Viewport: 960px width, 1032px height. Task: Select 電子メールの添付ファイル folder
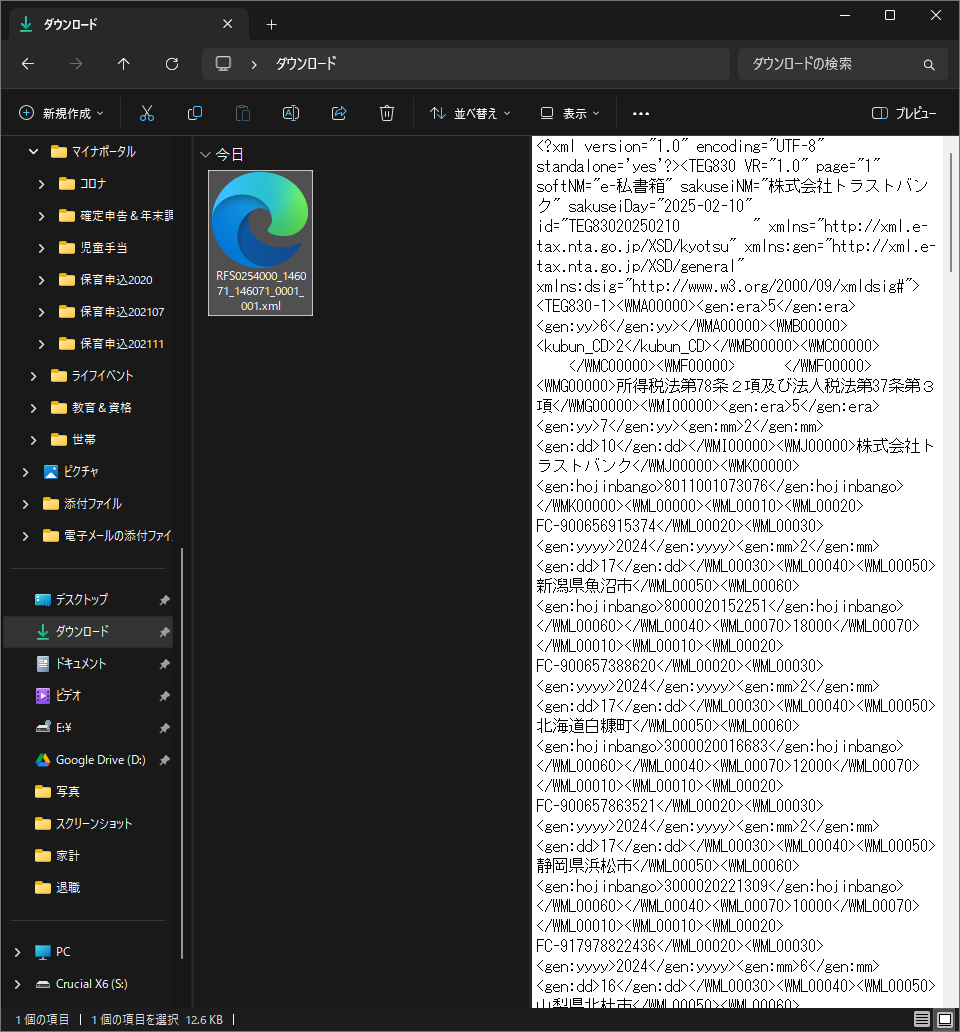click(x=118, y=536)
